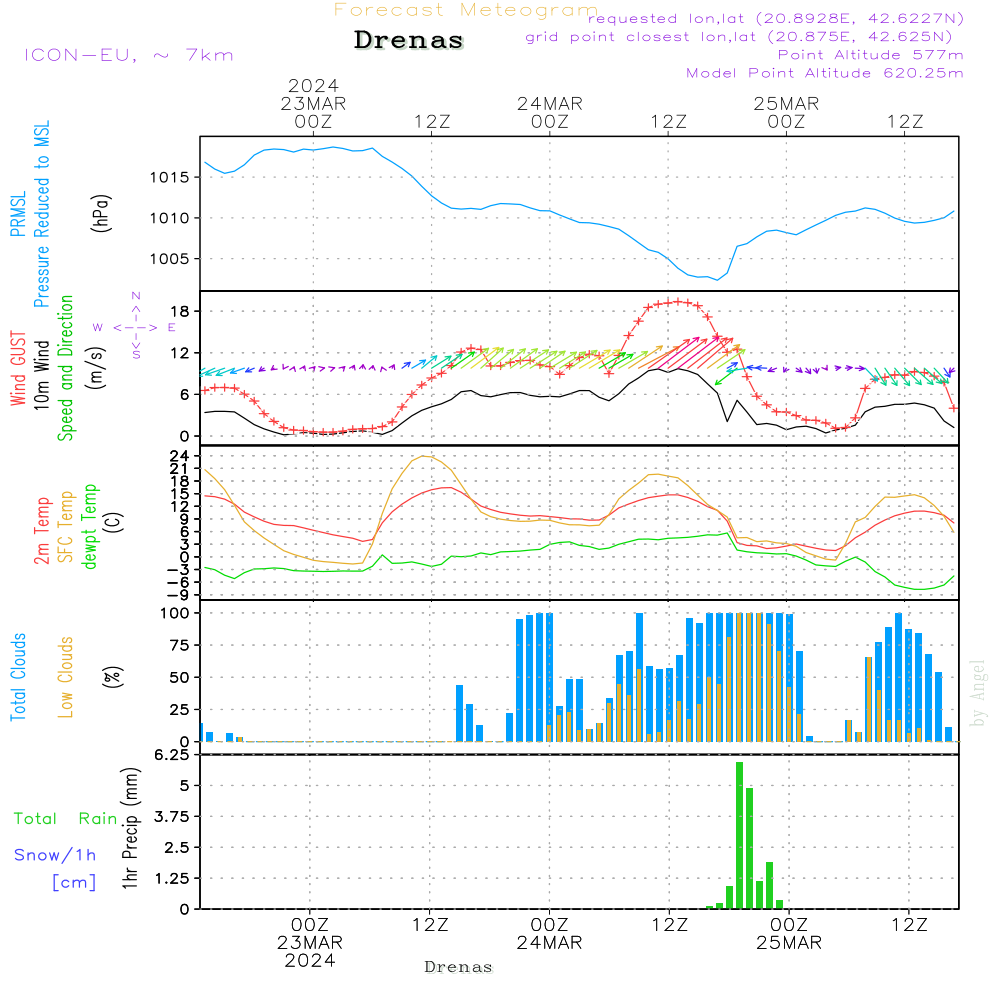Select the 'Forecast Meteogram' heading
Image resolution: width=1000 pixels, height=1000 pixels.
[x=466, y=10]
